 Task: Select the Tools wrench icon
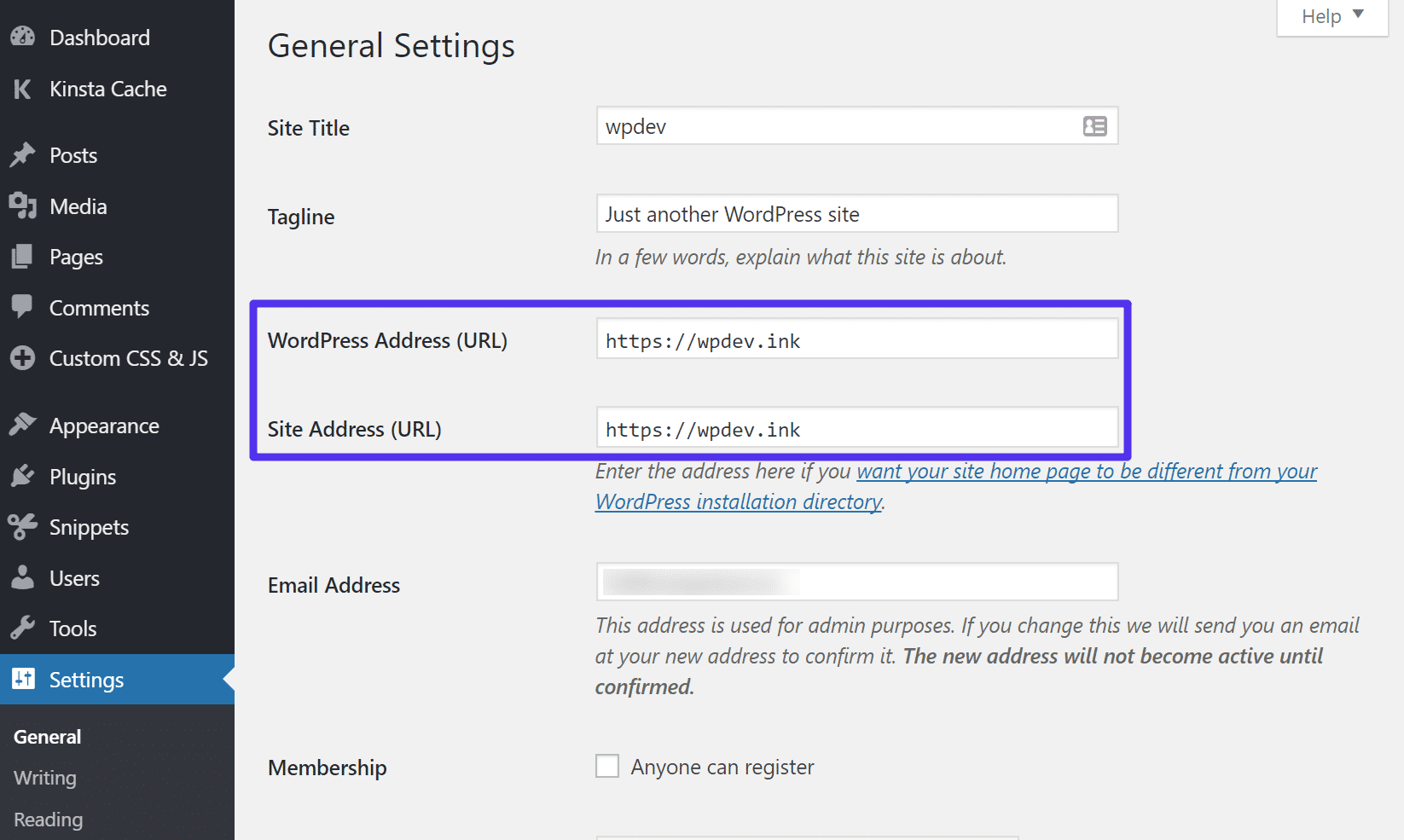[23, 628]
